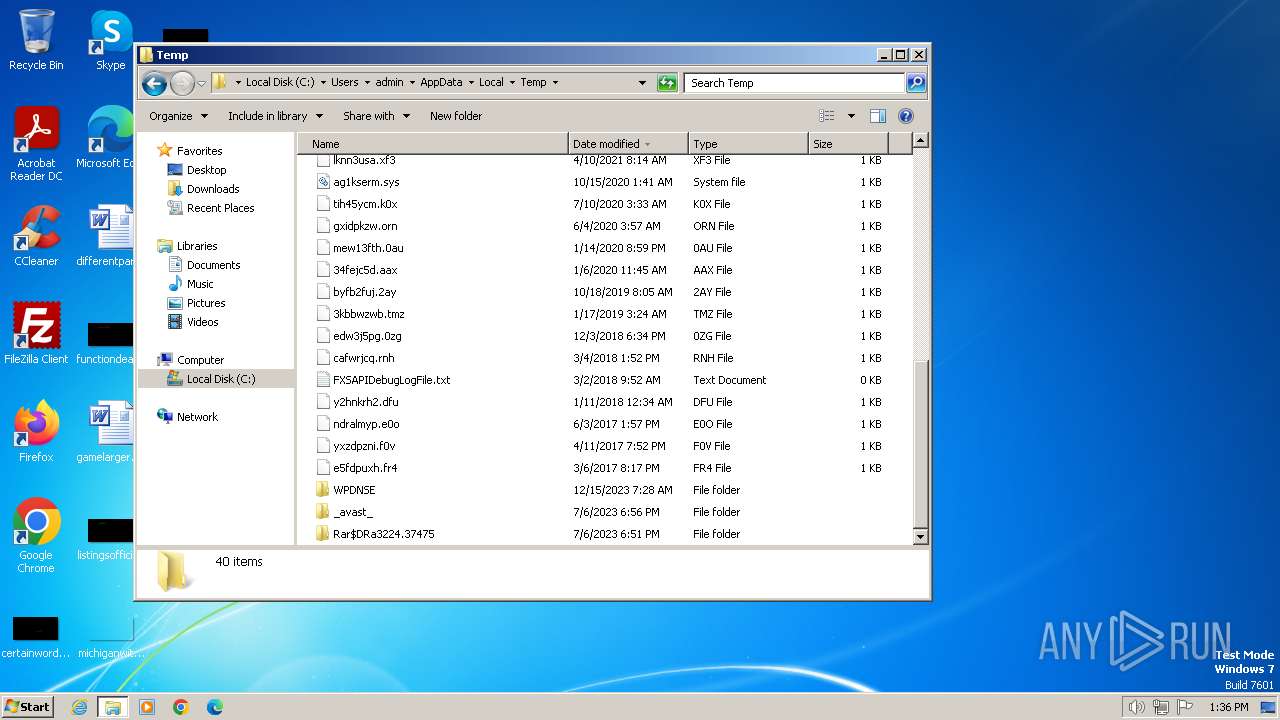This screenshot has height=720, width=1280.
Task: Open Windows Media Player from the taskbar
Action: (147, 707)
